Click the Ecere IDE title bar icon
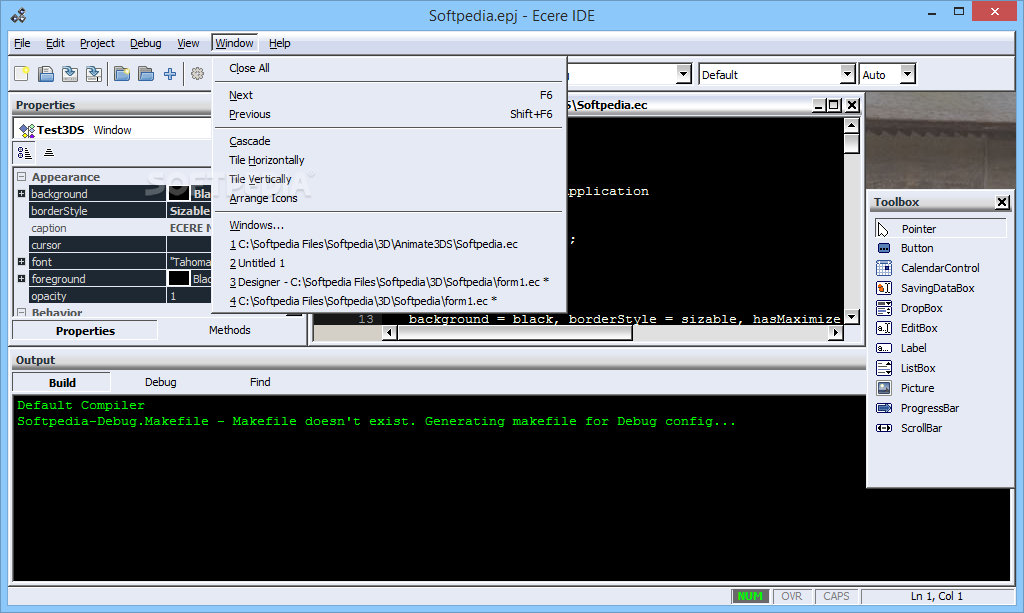Image resolution: width=1024 pixels, height=613 pixels. coord(18,15)
